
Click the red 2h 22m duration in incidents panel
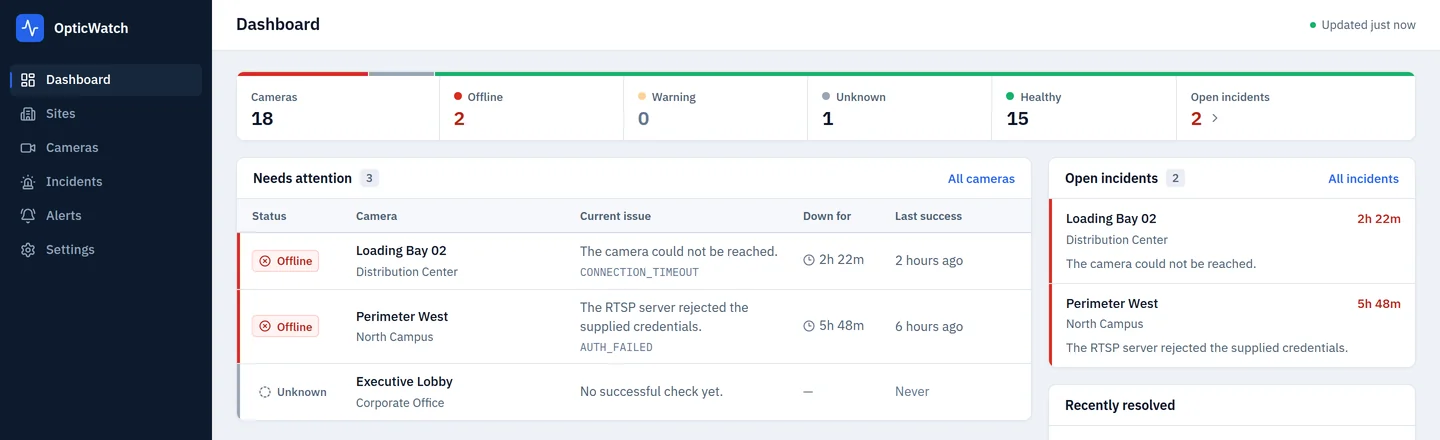(1379, 219)
